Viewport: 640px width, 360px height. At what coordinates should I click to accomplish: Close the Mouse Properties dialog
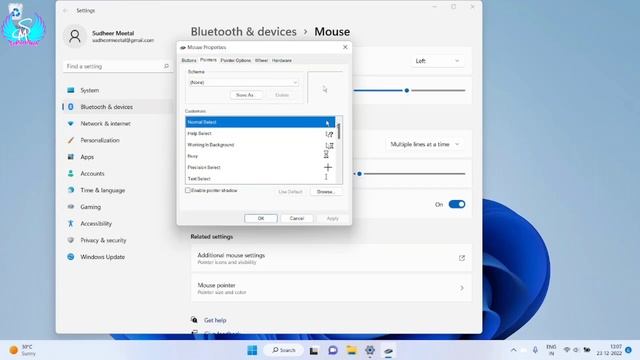(345, 47)
